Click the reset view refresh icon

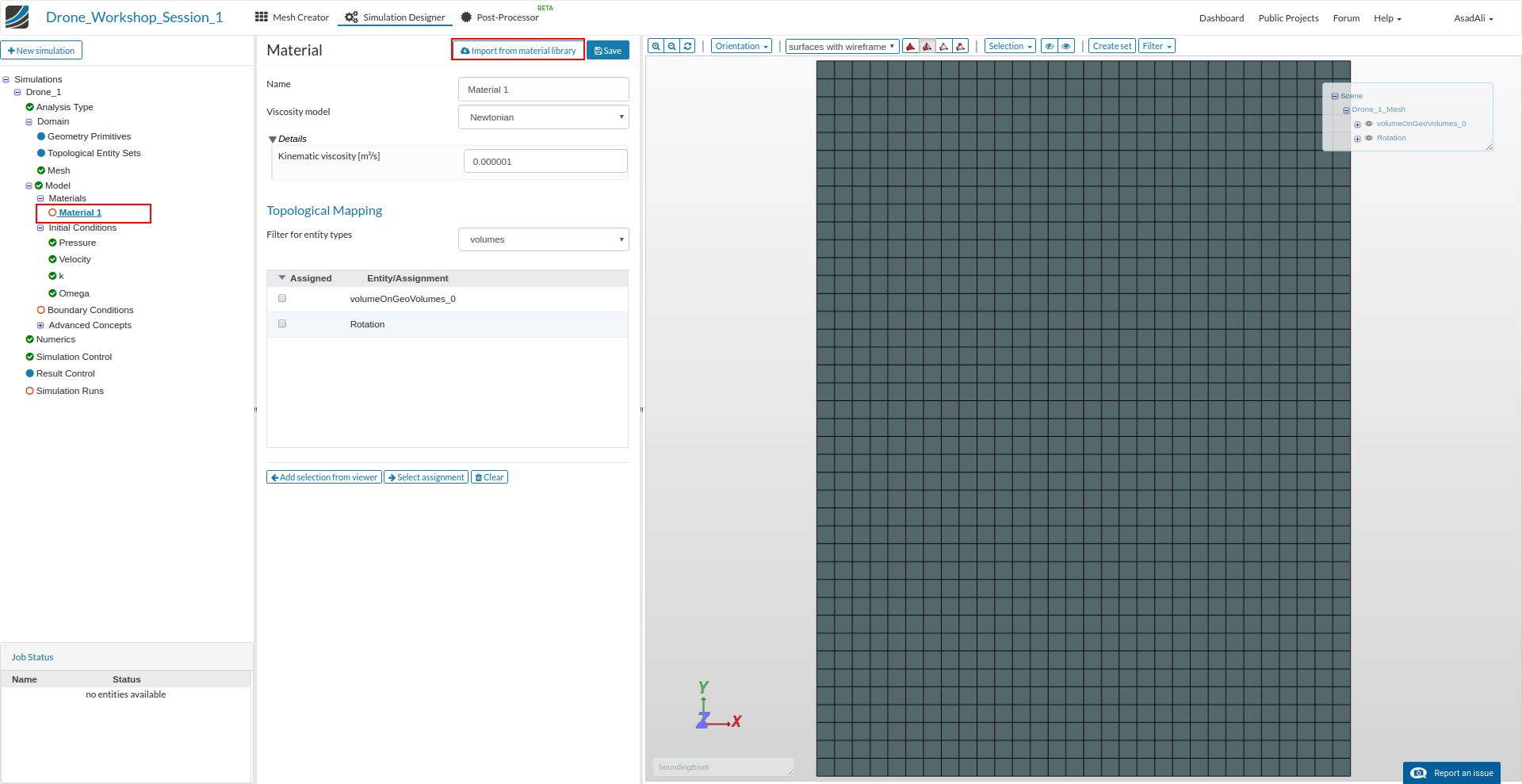[x=688, y=46]
